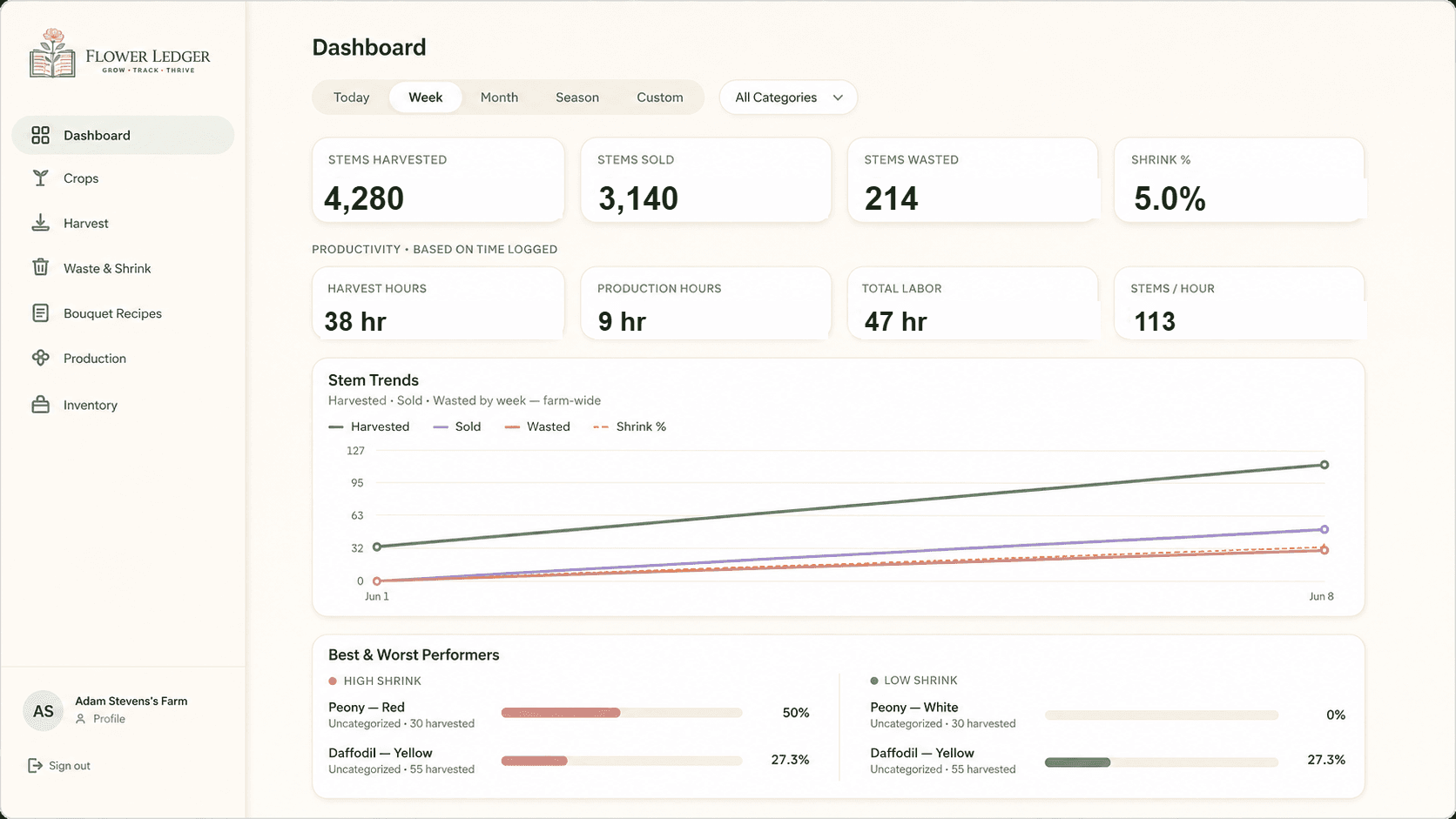Click the Profile person icon
1456x819 pixels.
pos(81,719)
